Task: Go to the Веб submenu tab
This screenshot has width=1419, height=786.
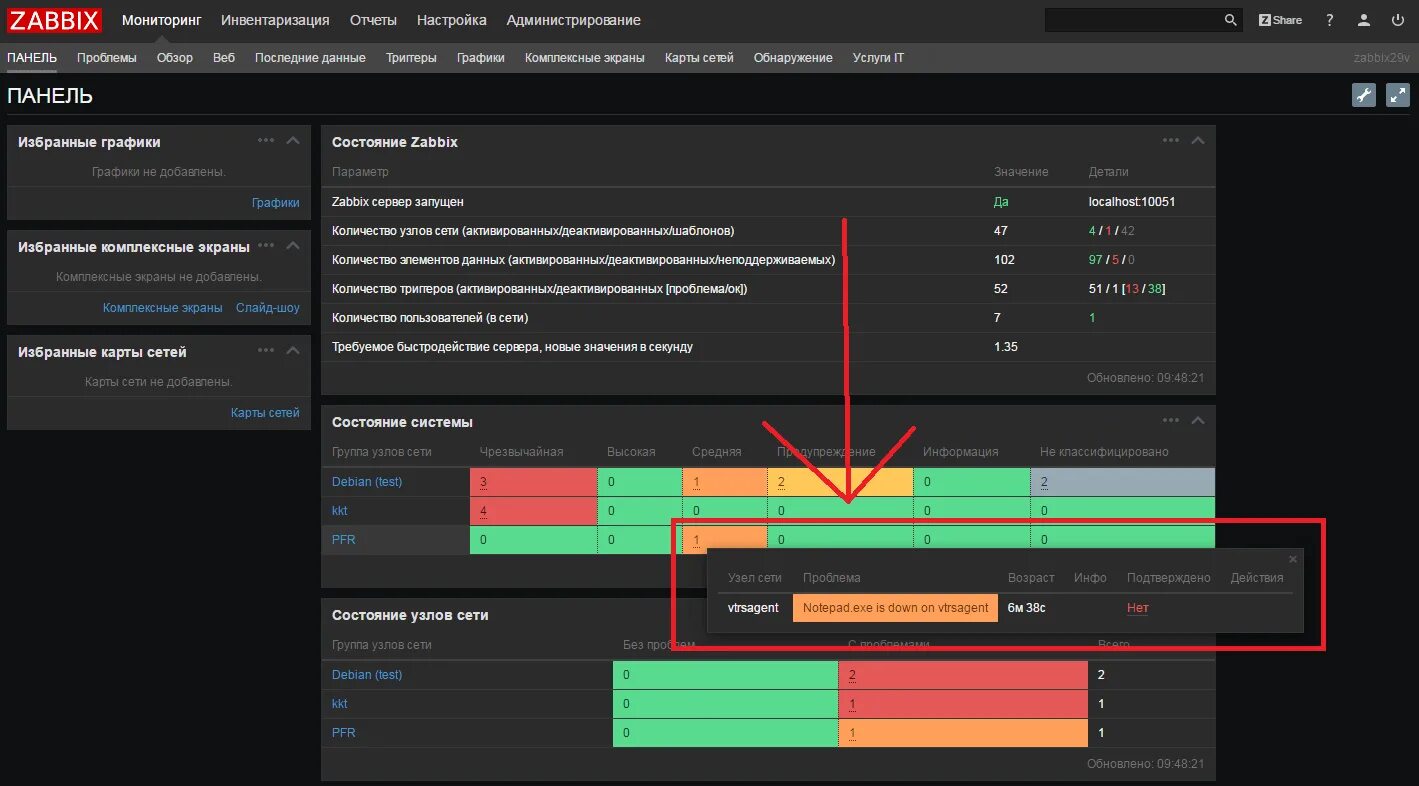Action: [224, 58]
